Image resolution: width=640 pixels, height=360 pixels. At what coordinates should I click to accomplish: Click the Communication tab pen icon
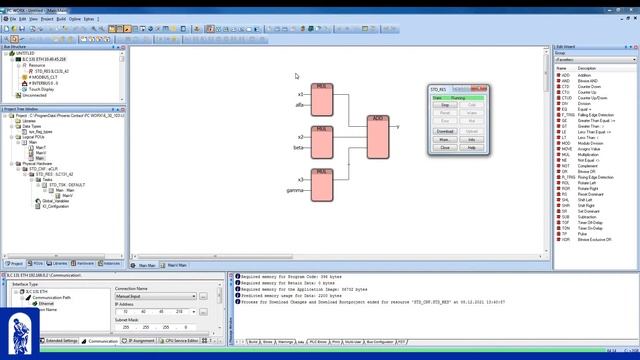tap(84, 341)
